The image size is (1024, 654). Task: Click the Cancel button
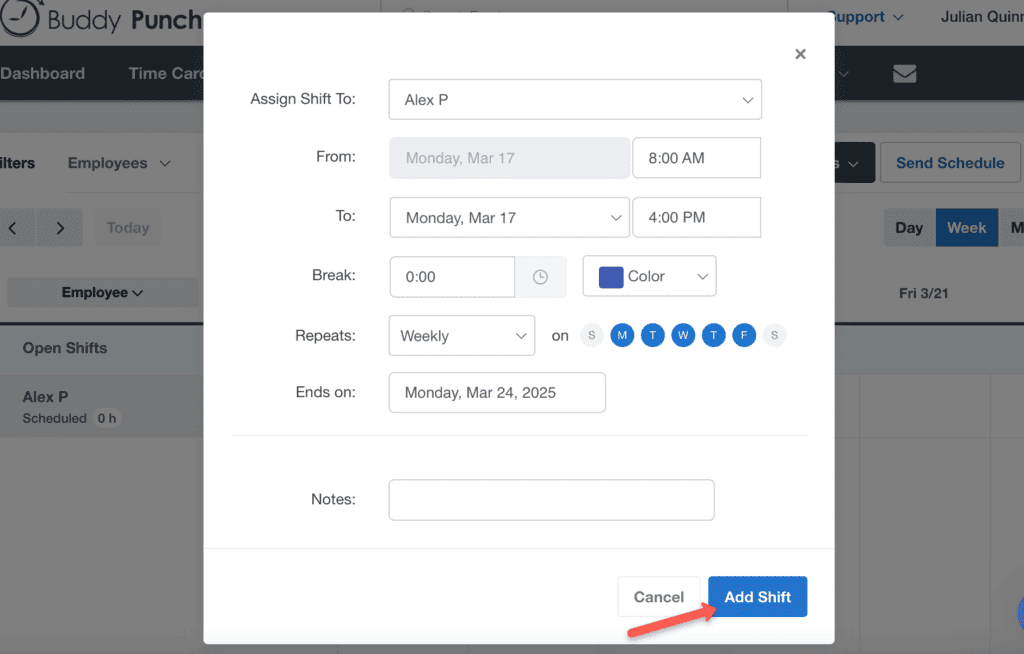pyautogui.click(x=658, y=597)
